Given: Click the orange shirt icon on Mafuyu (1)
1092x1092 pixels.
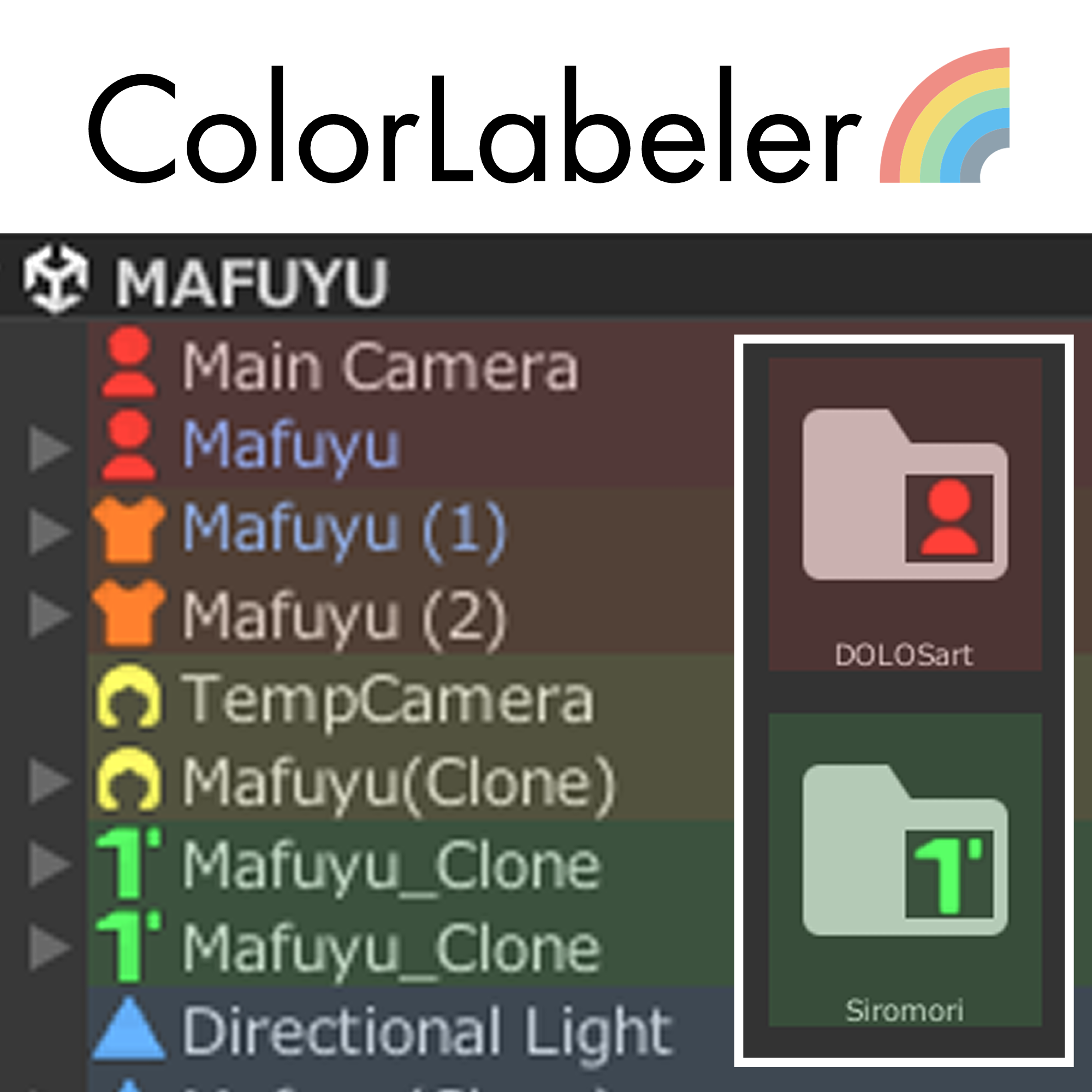Looking at the screenshot, I should click(129, 530).
